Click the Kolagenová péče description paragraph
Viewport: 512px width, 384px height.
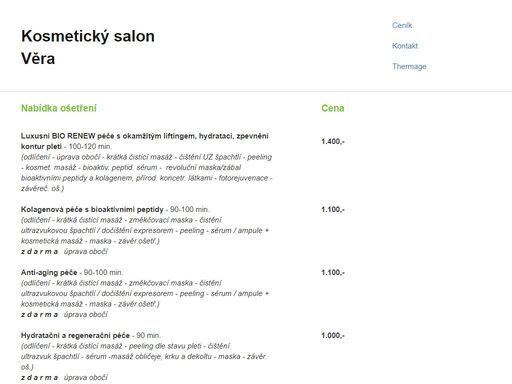(x=145, y=230)
